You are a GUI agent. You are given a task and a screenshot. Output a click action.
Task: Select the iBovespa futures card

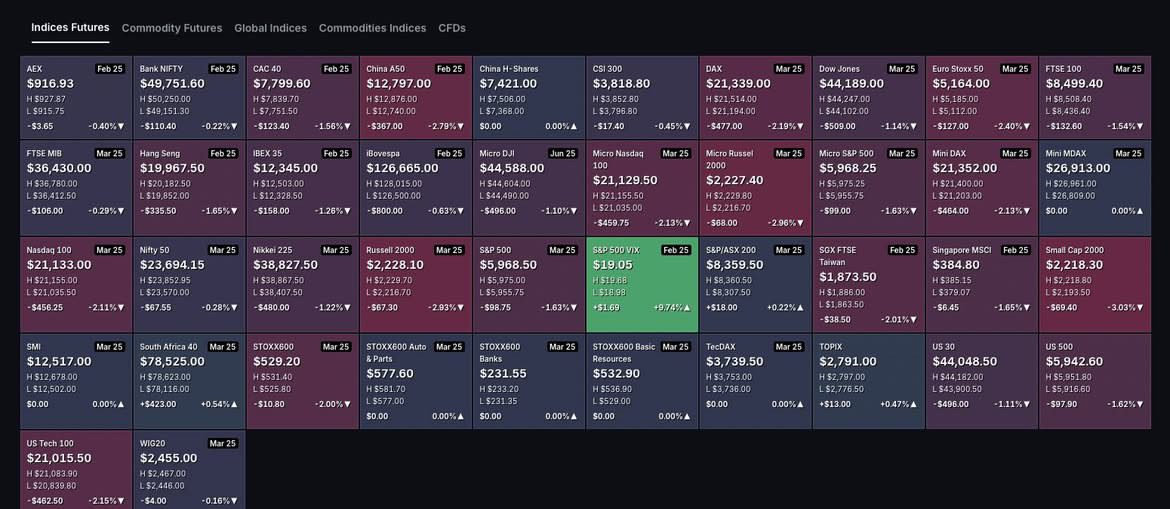click(x=416, y=189)
